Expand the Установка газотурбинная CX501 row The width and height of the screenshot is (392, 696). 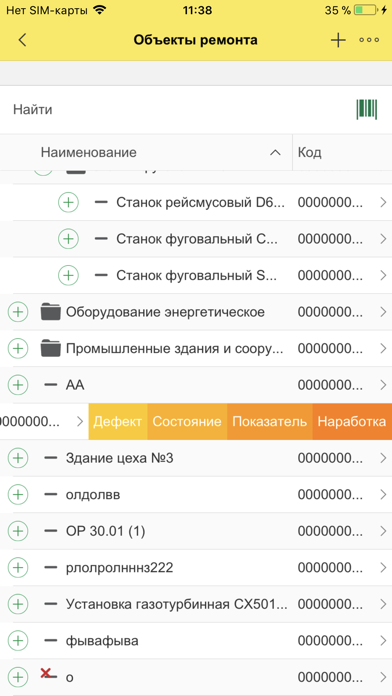pyautogui.click(x=18, y=604)
